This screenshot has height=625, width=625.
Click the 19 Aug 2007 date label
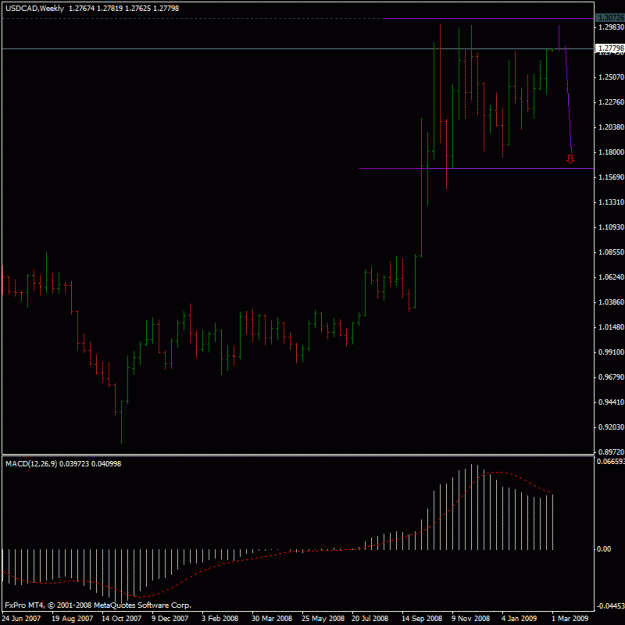(72, 618)
